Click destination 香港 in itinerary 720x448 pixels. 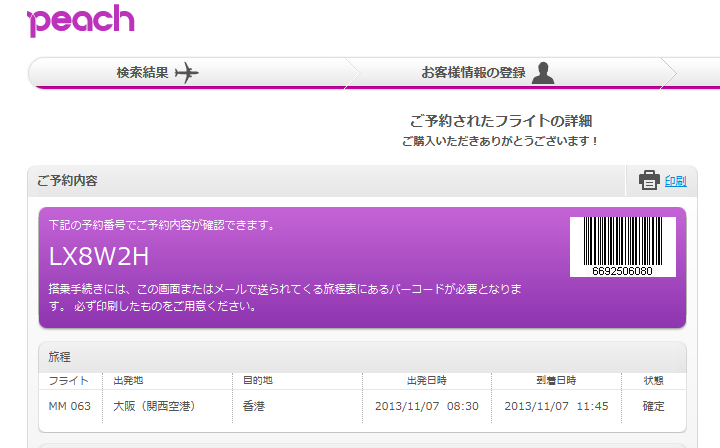tap(256, 407)
